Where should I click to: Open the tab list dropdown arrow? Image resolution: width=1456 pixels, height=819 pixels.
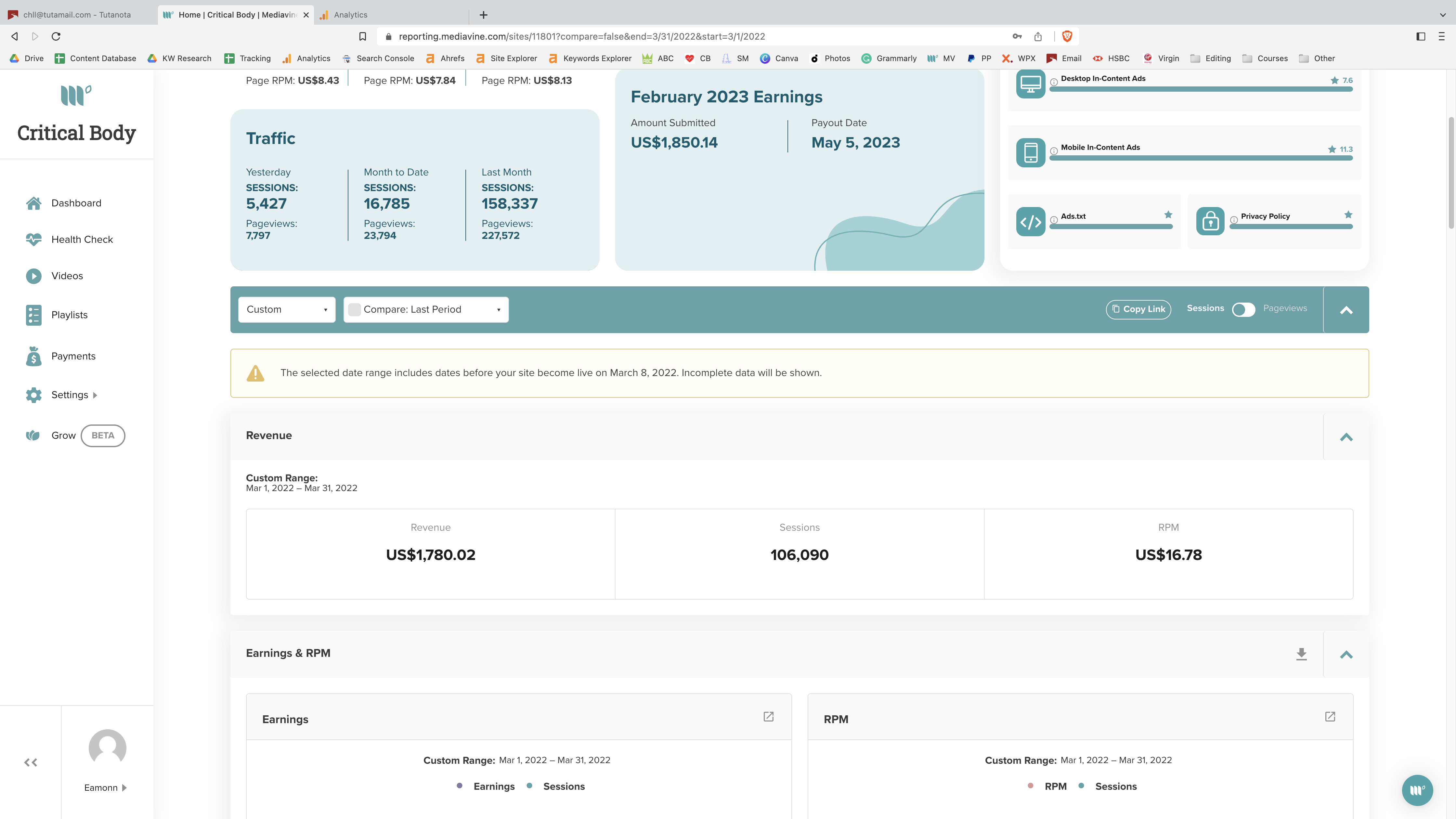pyautogui.click(x=1442, y=15)
